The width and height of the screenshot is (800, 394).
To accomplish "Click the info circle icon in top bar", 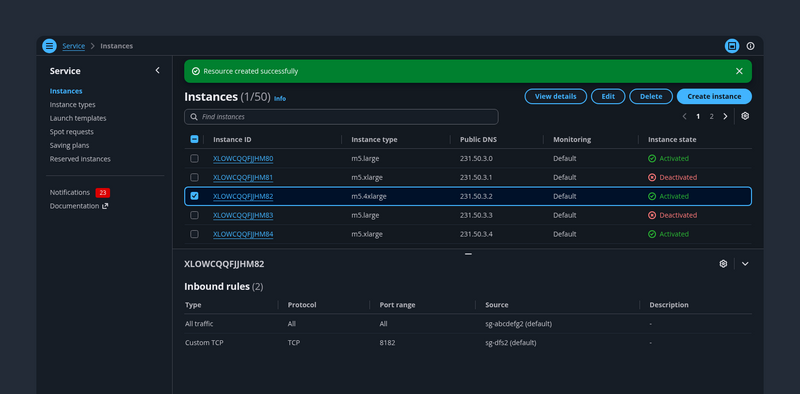I will pyautogui.click(x=750, y=46).
